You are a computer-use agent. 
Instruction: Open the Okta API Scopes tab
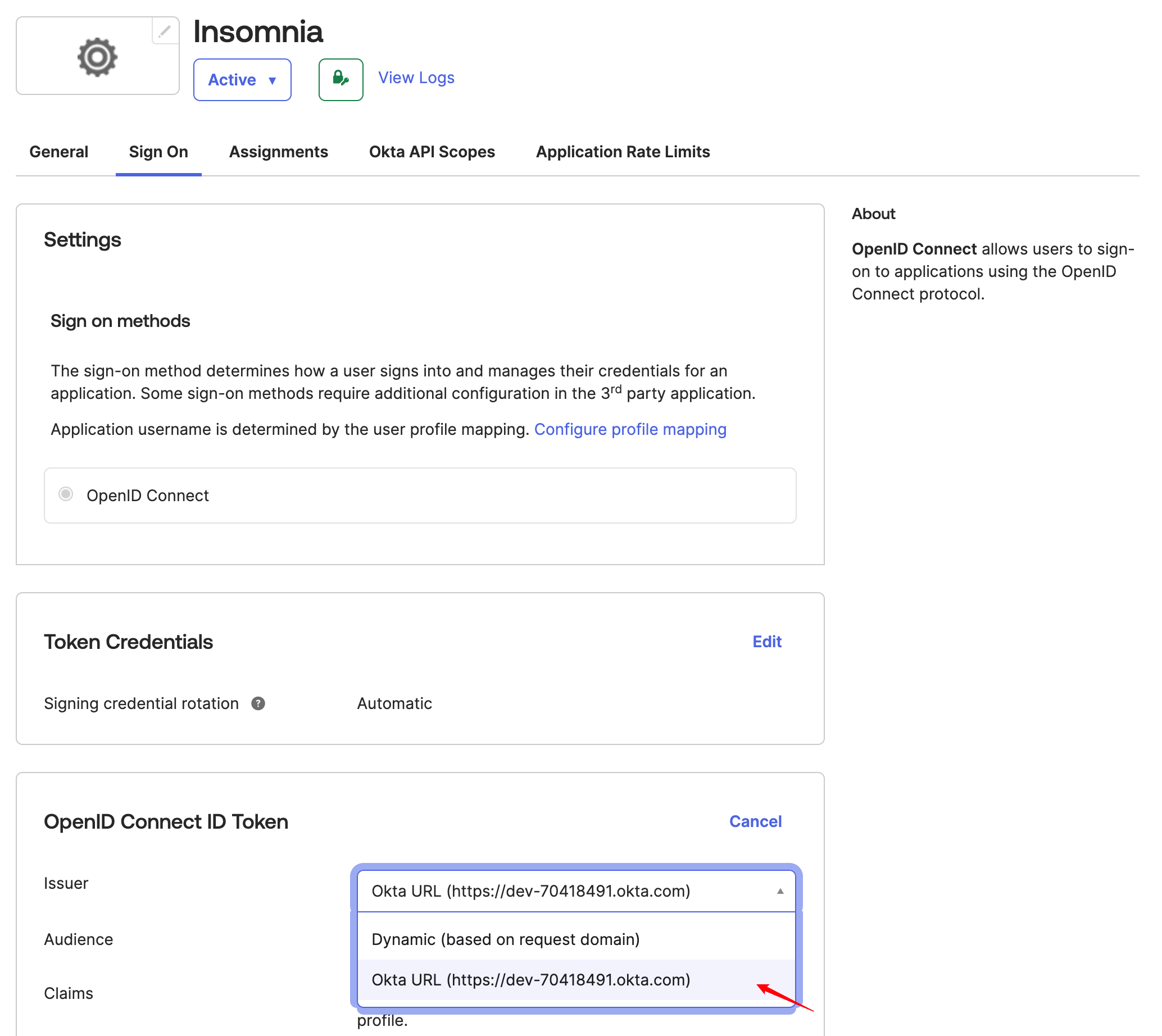[x=432, y=152]
